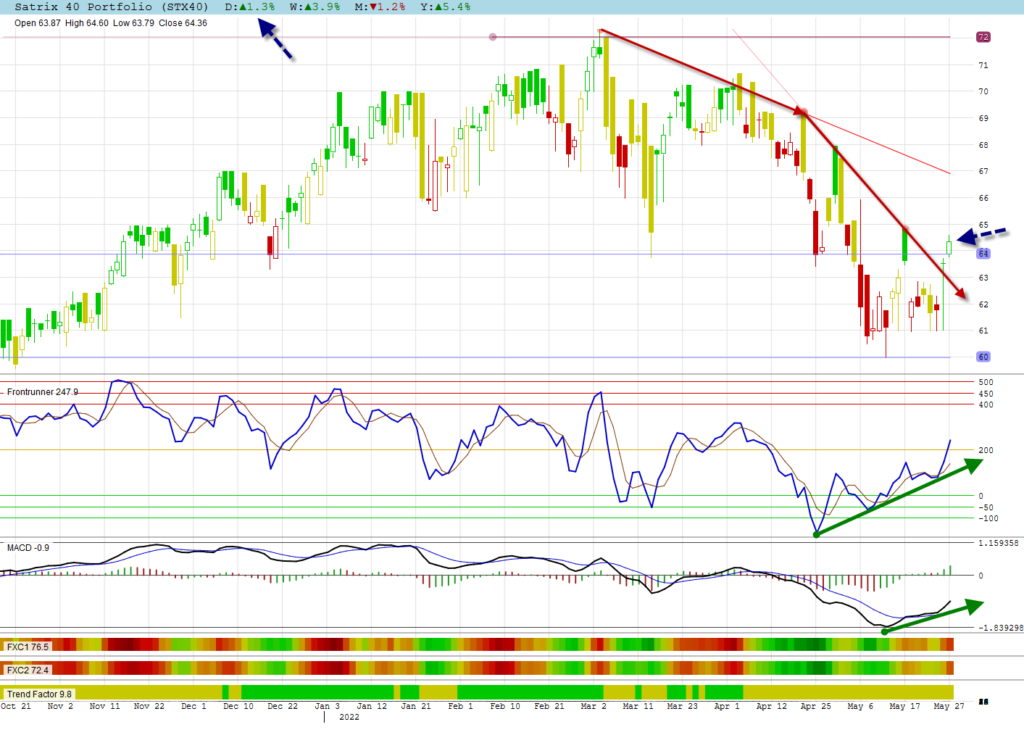Click the 69 price axis label
This screenshot has width=1024, height=735.
click(x=984, y=118)
